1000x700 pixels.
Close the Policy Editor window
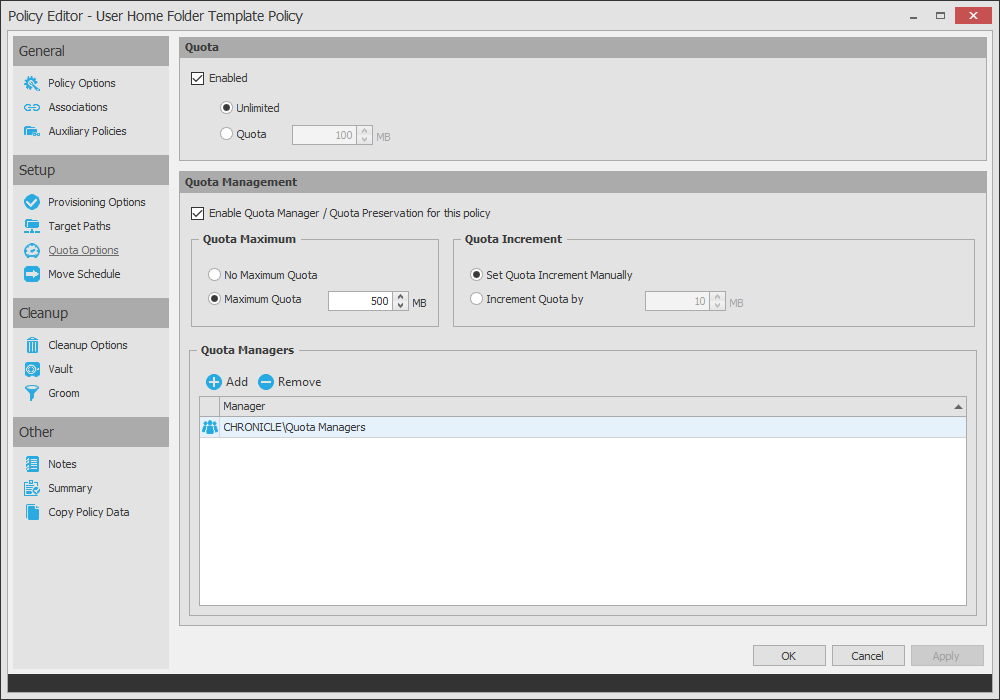point(973,16)
